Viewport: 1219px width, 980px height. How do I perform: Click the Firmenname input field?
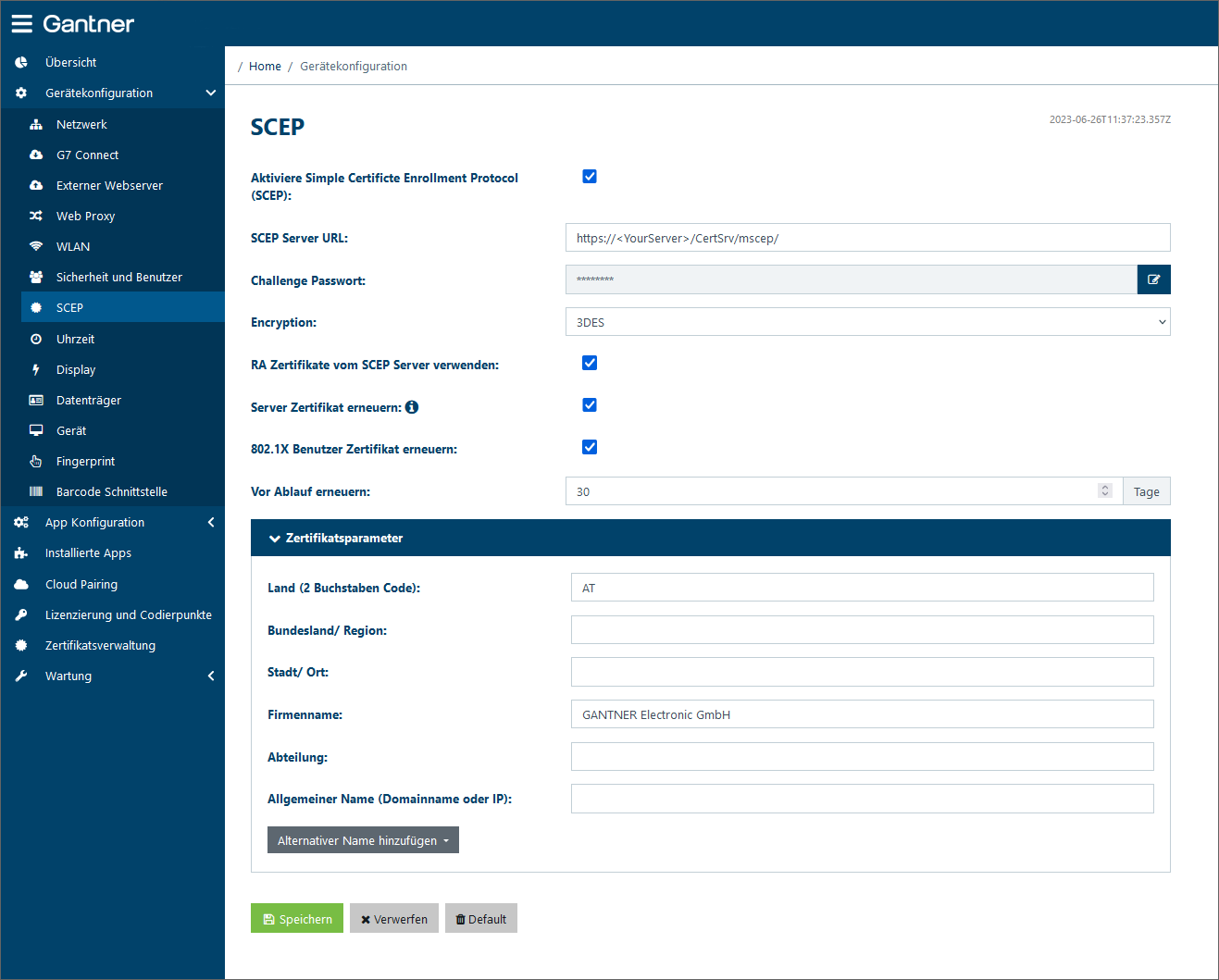coord(862,714)
